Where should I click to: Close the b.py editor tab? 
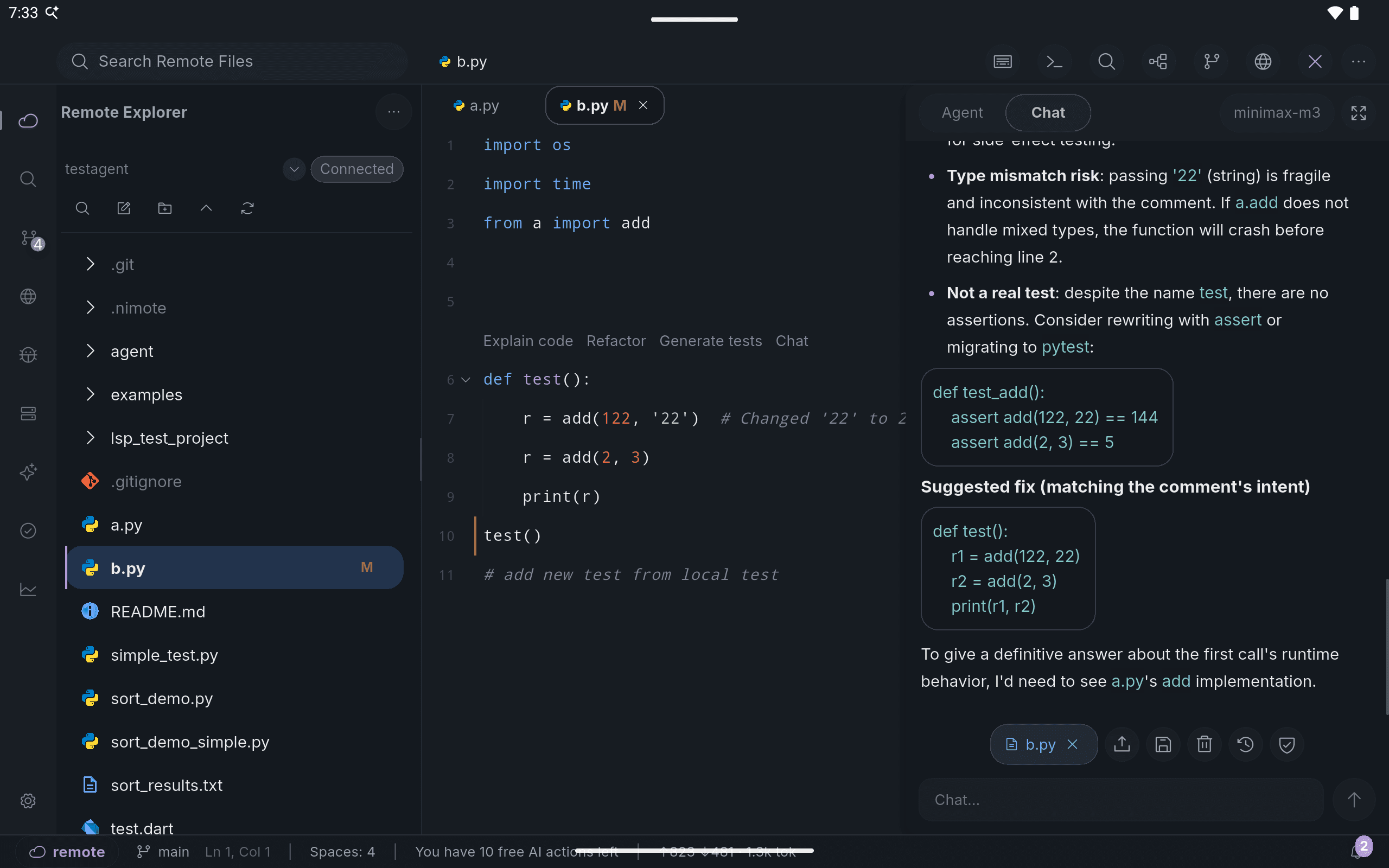[643, 105]
